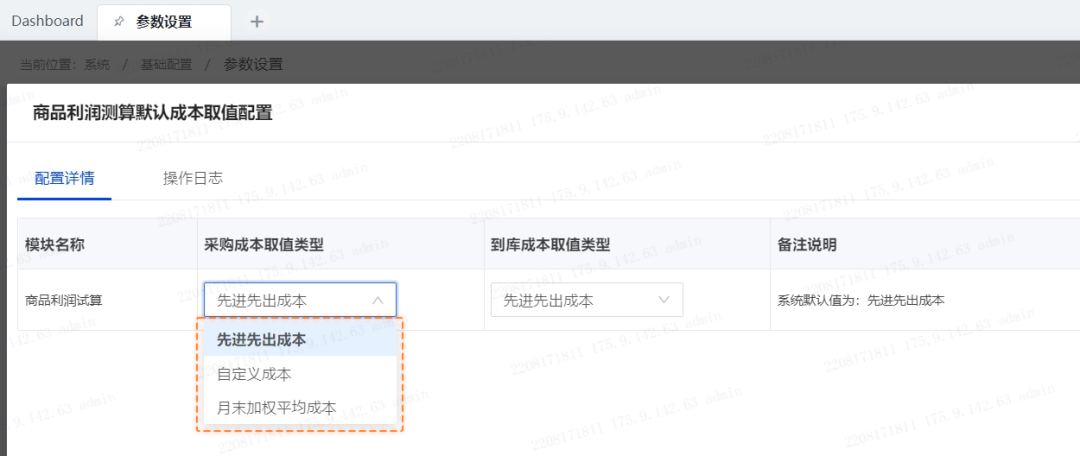
Task: Expand the 到库成本取值类型 dropdown chevron
Action: pos(664,300)
